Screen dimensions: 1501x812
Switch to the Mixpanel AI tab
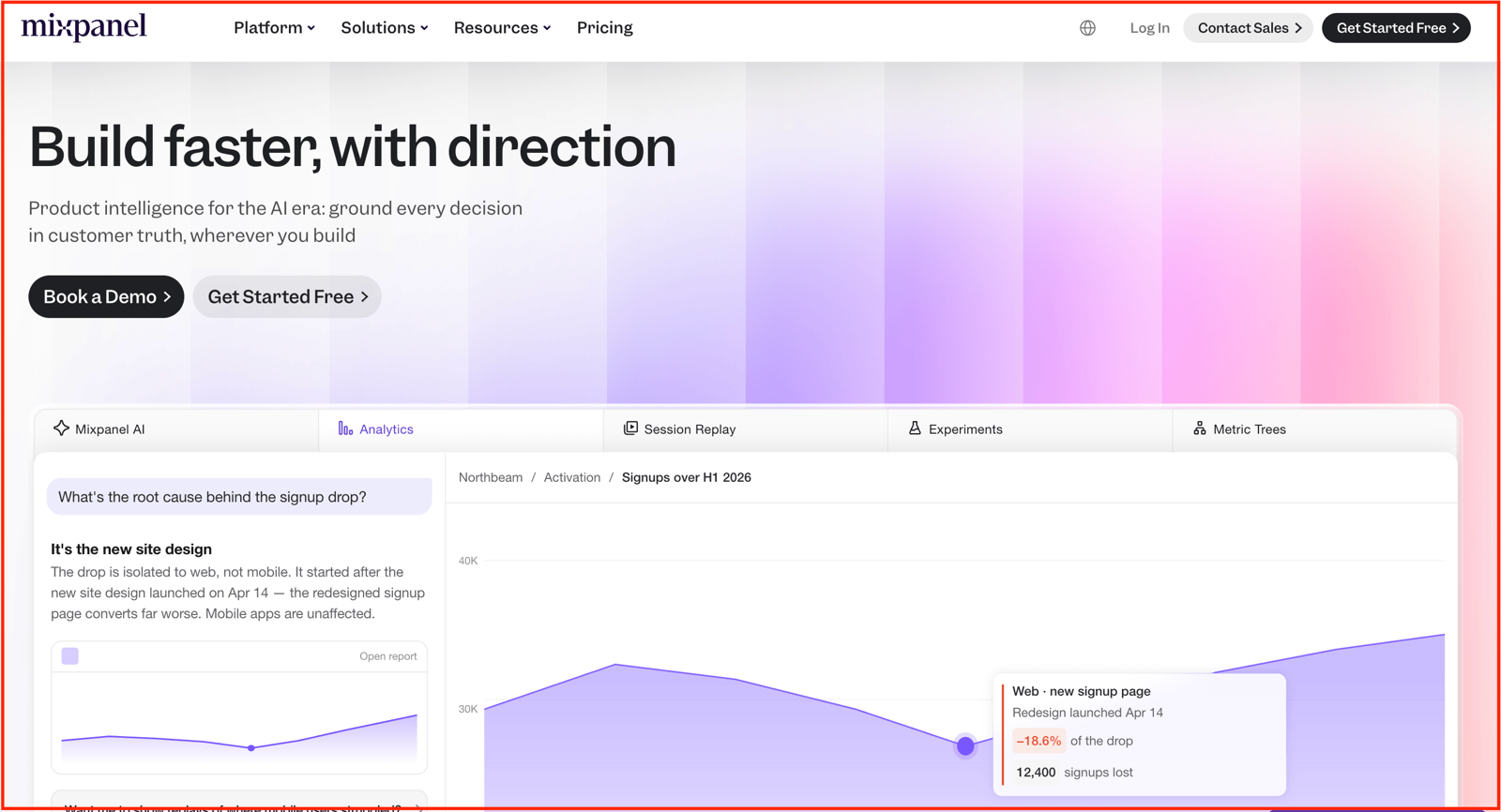pos(176,429)
